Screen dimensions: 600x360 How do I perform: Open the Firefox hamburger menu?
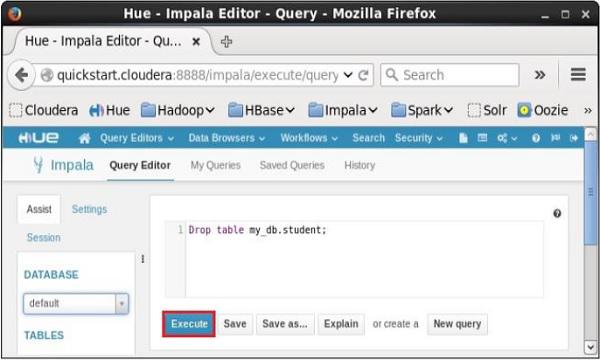(578, 75)
